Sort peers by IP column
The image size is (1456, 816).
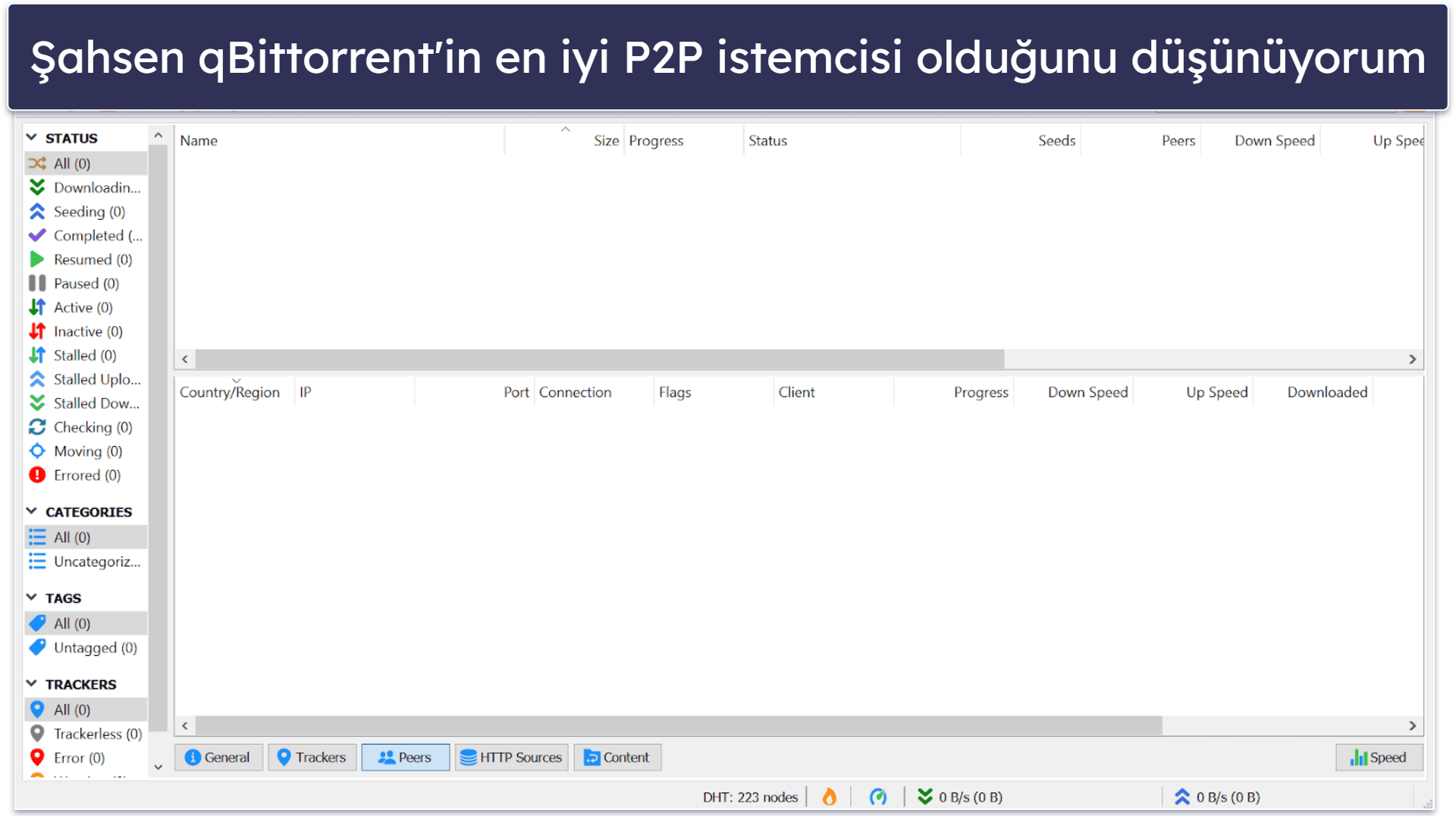[355, 392]
